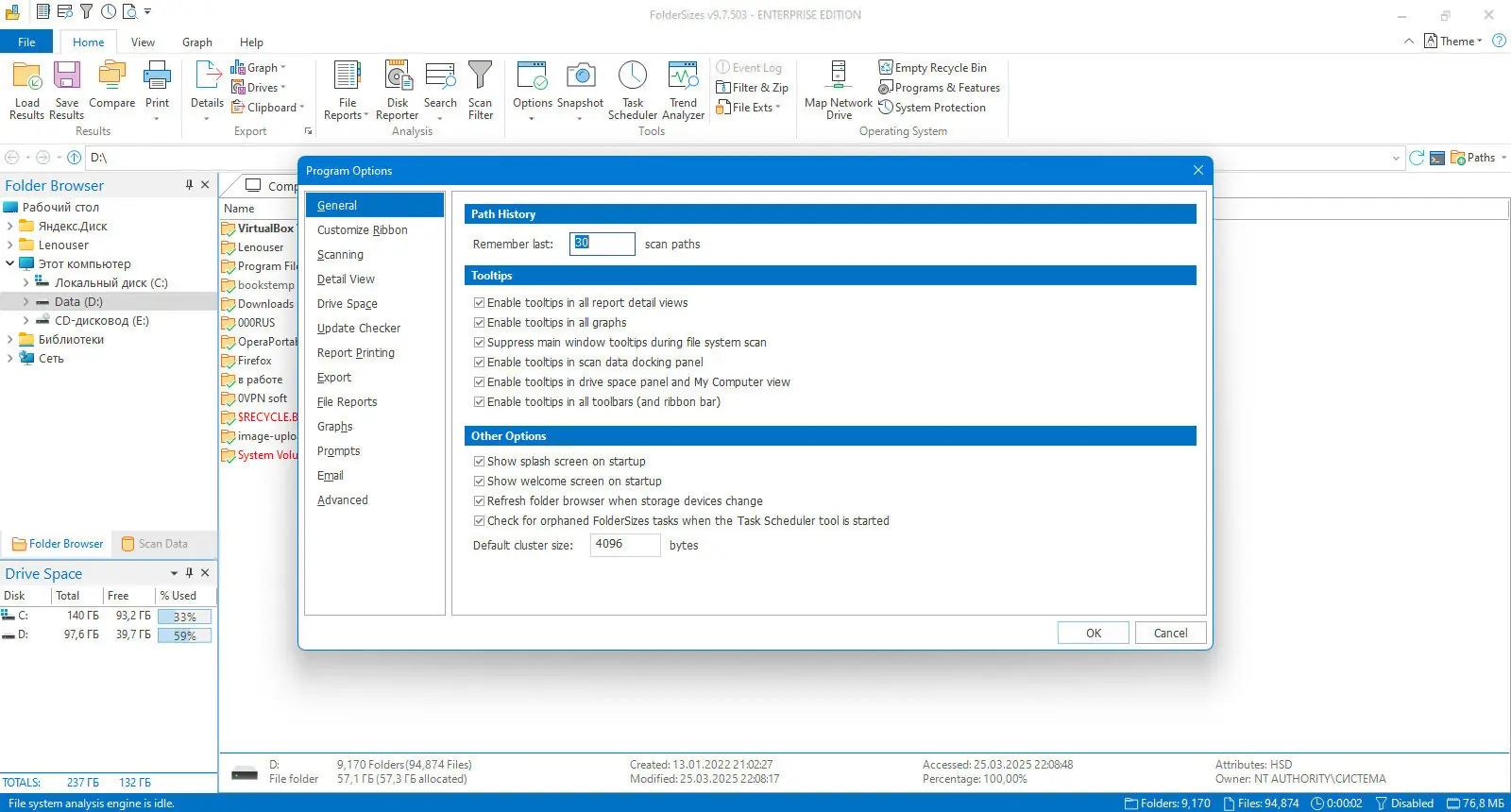Click C: drive 33% usage bar

185,617
